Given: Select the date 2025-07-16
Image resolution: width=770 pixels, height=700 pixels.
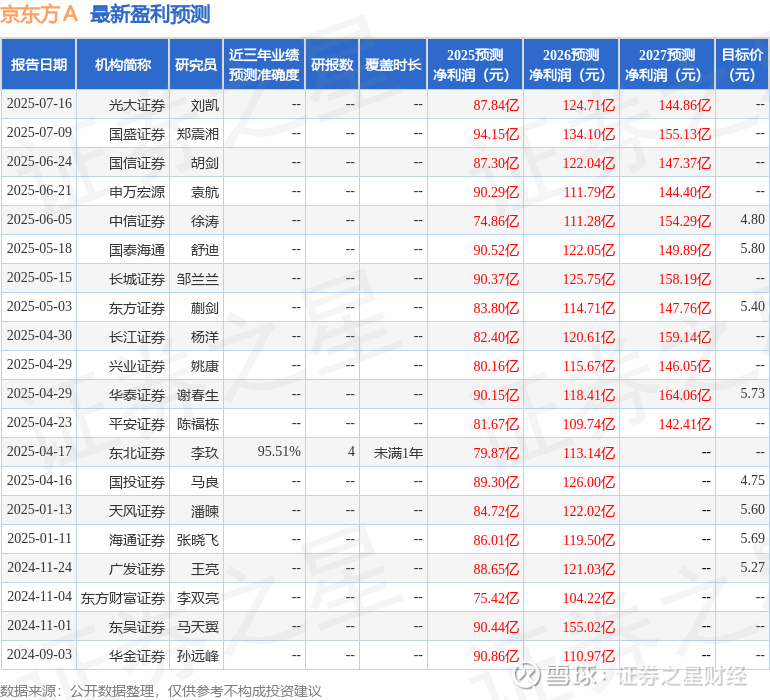Looking at the screenshot, I should click(39, 104).
